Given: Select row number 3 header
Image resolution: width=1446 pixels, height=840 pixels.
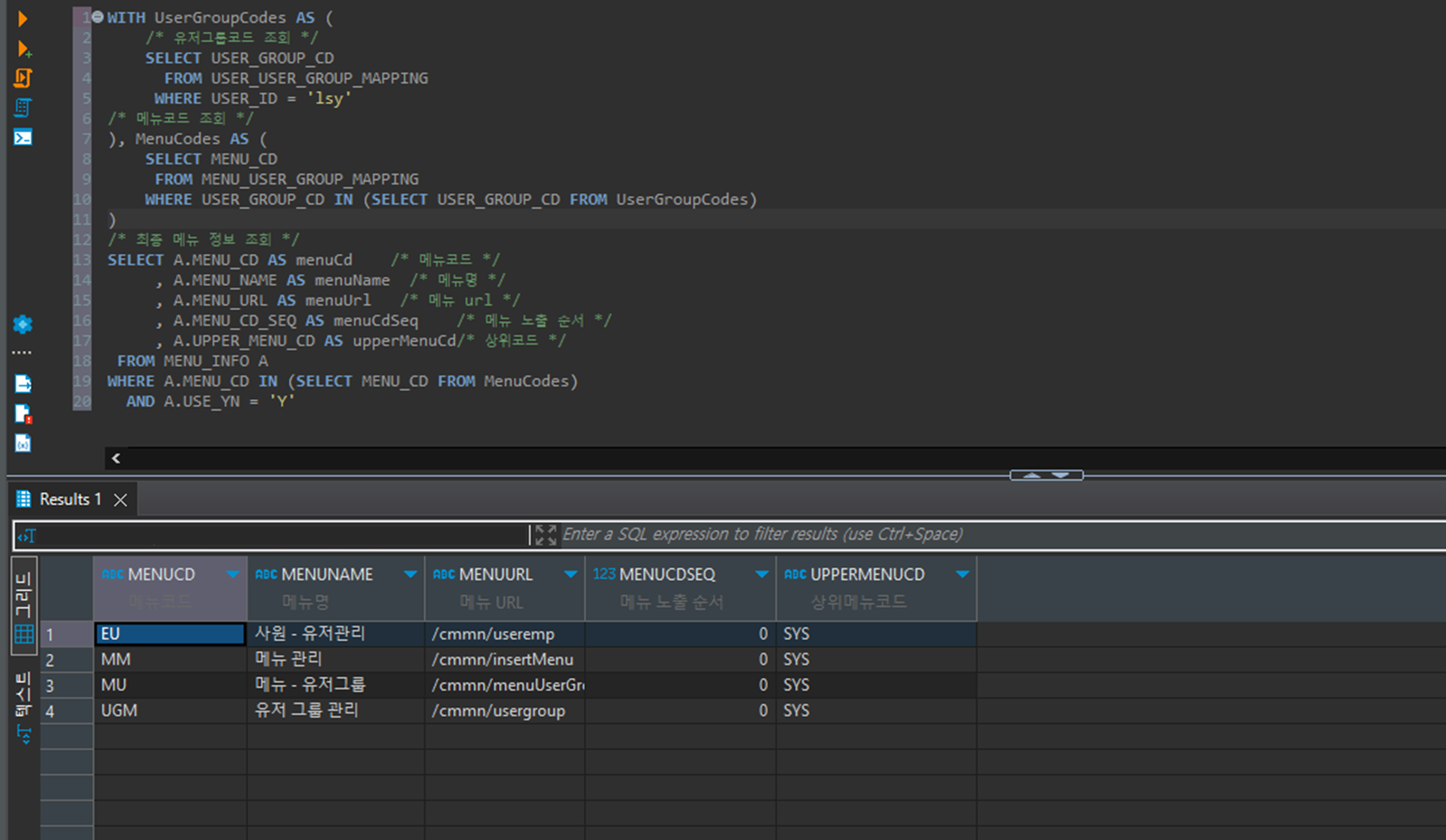Looking at the screenshot, I should pos(67,686).
